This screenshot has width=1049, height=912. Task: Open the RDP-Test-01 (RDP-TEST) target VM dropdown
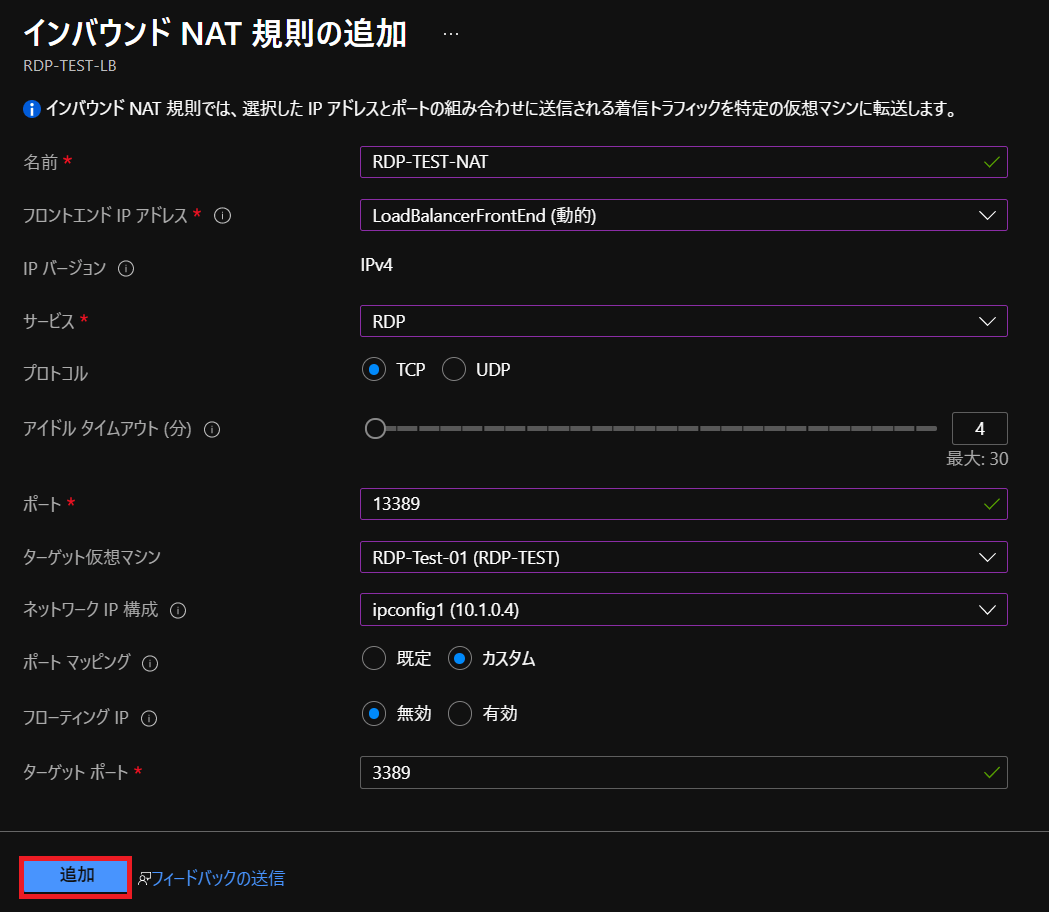[x=684, y=557]
